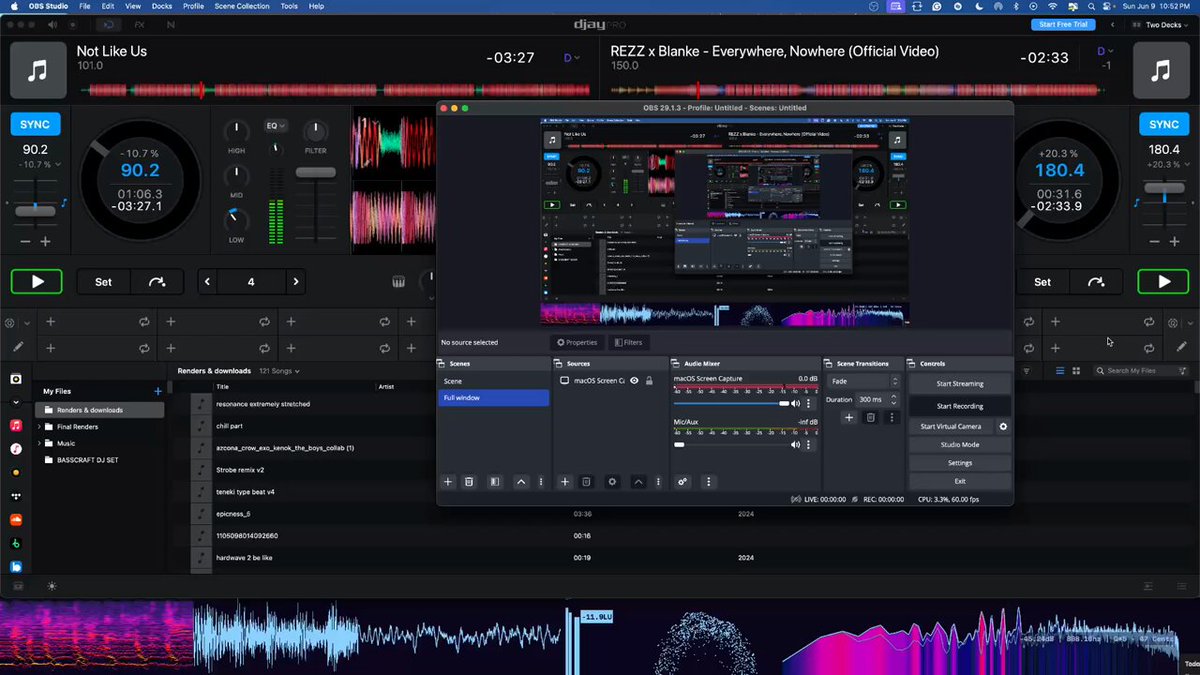This screenshot has width=1200, height=675.
Task: Open the EQ dropdown on left deck
Action: 275,126
